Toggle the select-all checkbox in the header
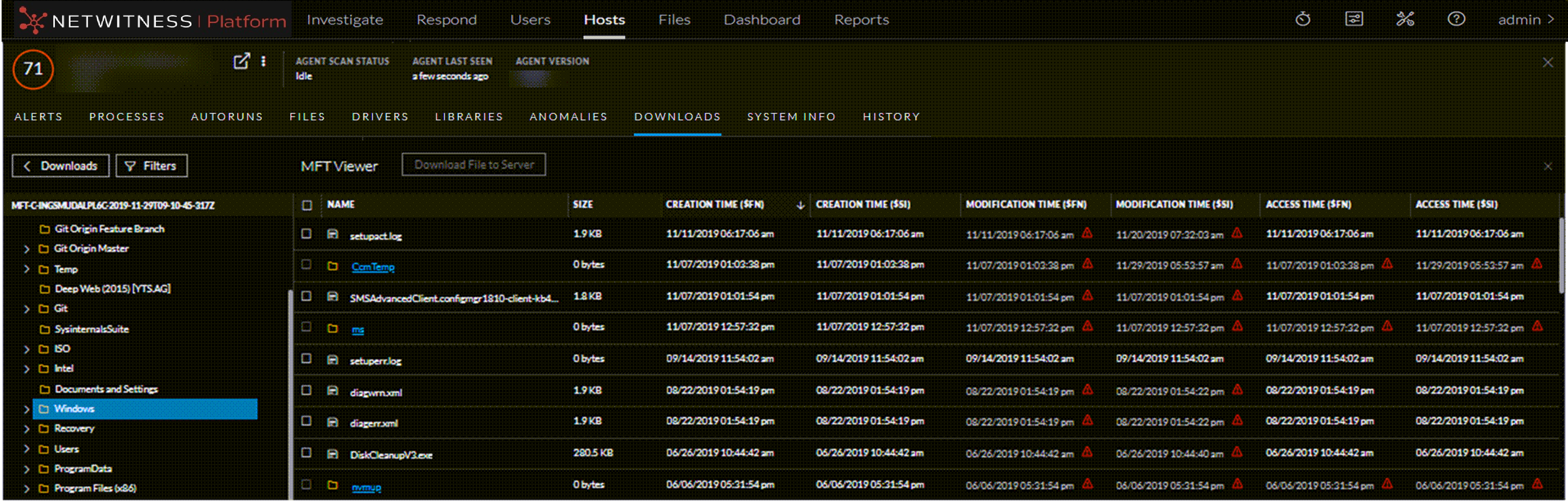Viewport: 1568px width, 501px height. (308, 205)
